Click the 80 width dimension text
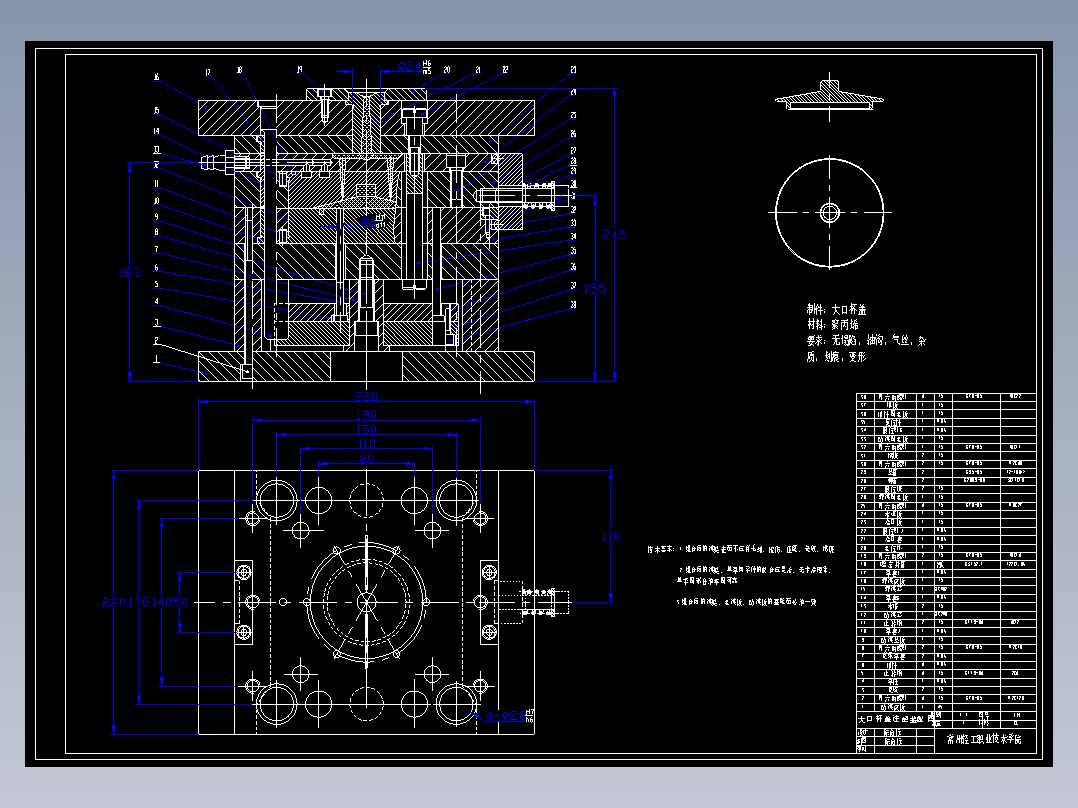 coord(366,459)
